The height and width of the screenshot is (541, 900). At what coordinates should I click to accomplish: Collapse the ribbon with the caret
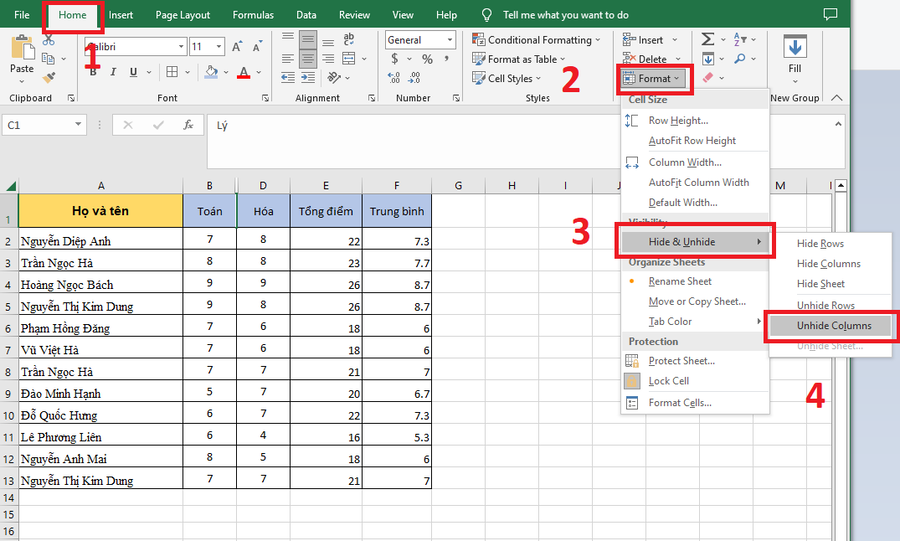coord(837,98)
